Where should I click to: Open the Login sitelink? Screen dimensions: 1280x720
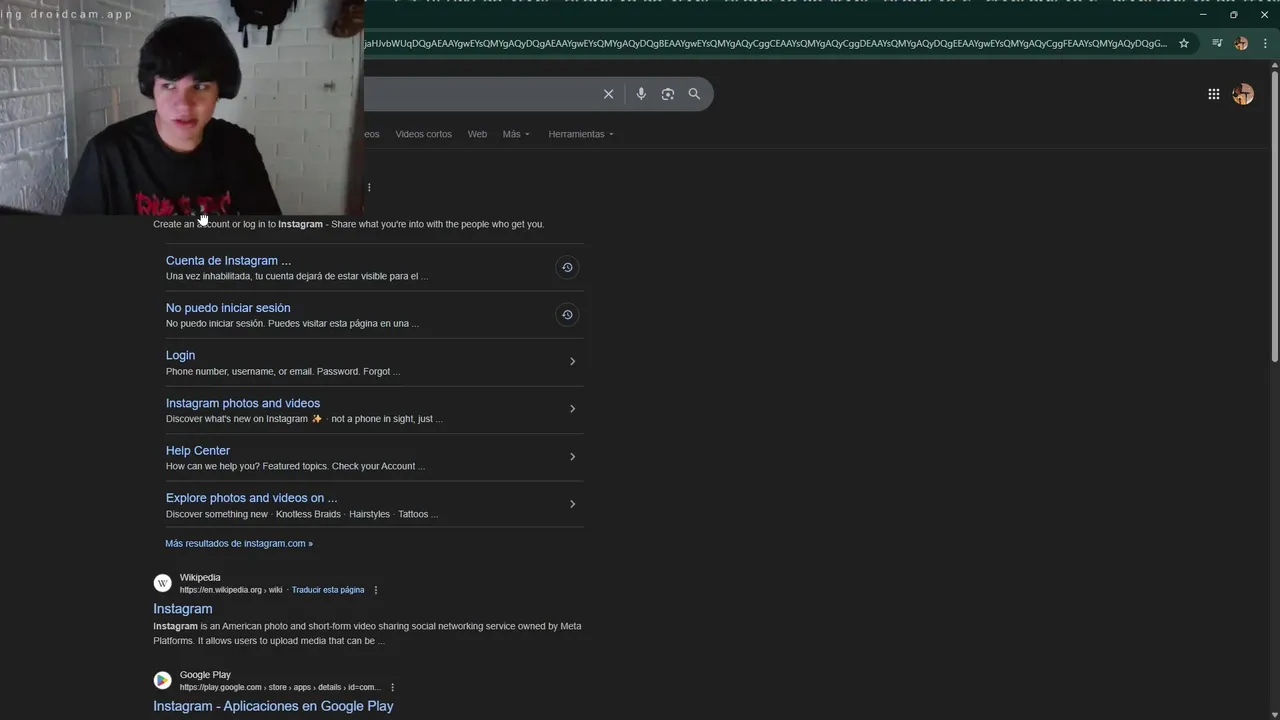[180, 355]
